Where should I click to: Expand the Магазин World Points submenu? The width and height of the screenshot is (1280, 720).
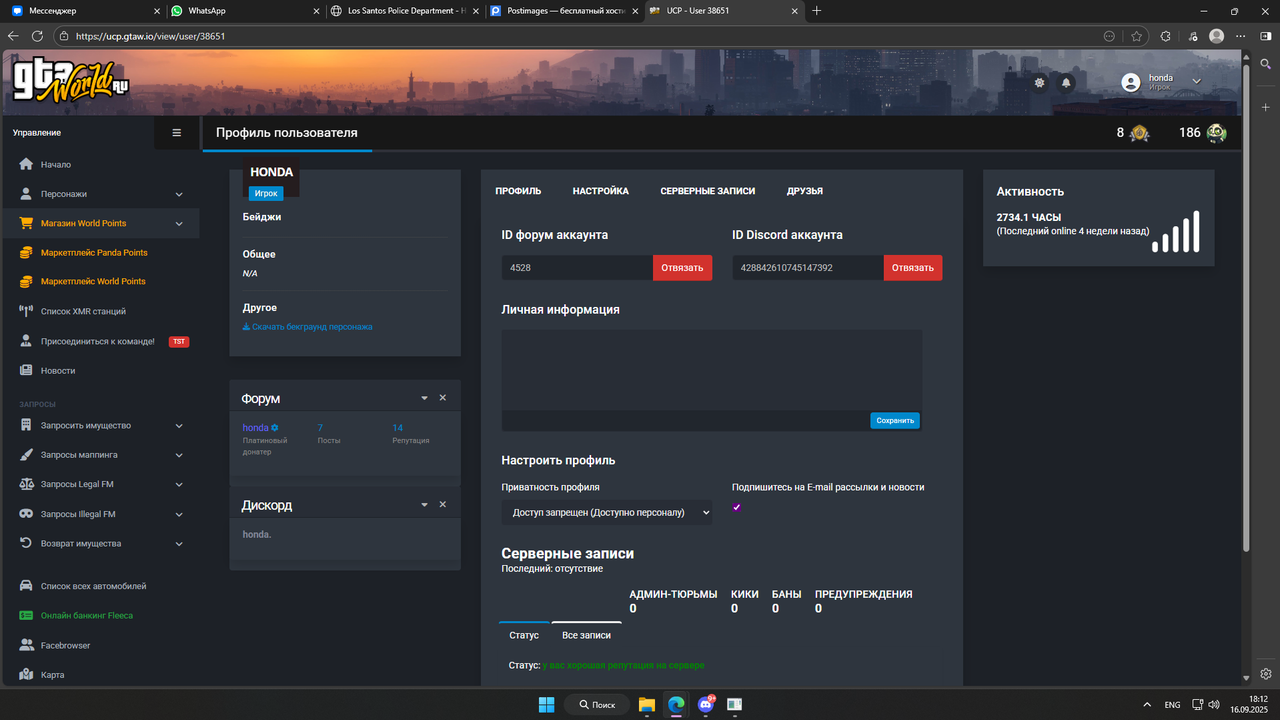click(x=179, y=223)
